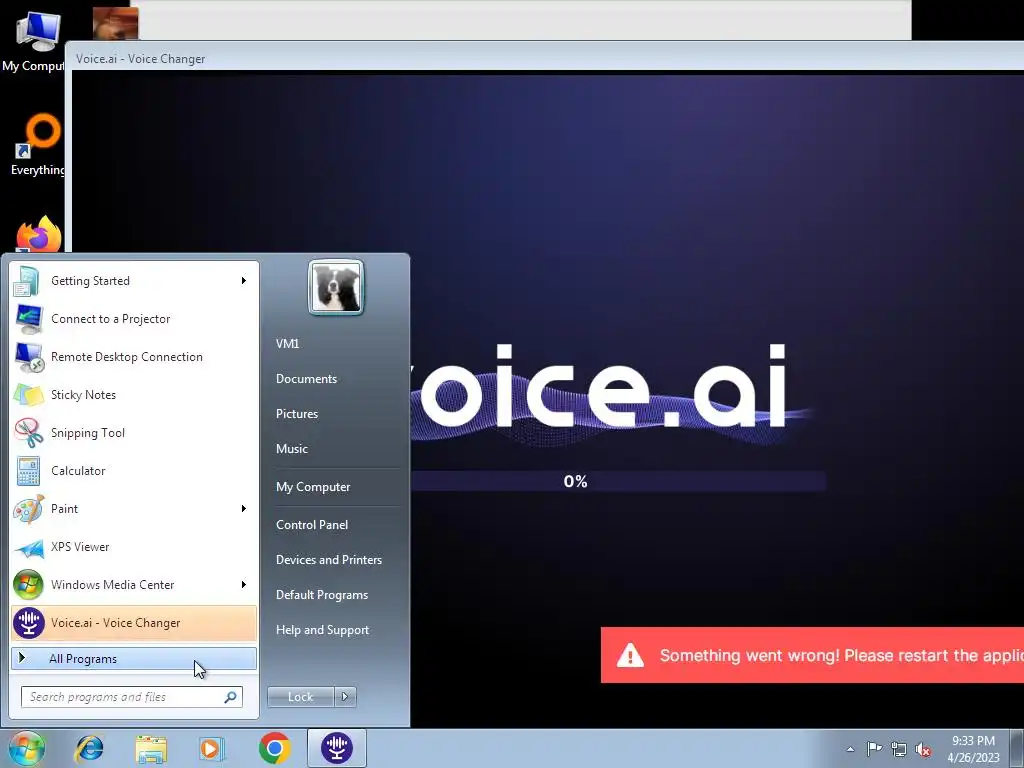This screenshot has height=768, width=1024.
Task: Show hidden tray icons arrow
Action: [x=850, y=749]
